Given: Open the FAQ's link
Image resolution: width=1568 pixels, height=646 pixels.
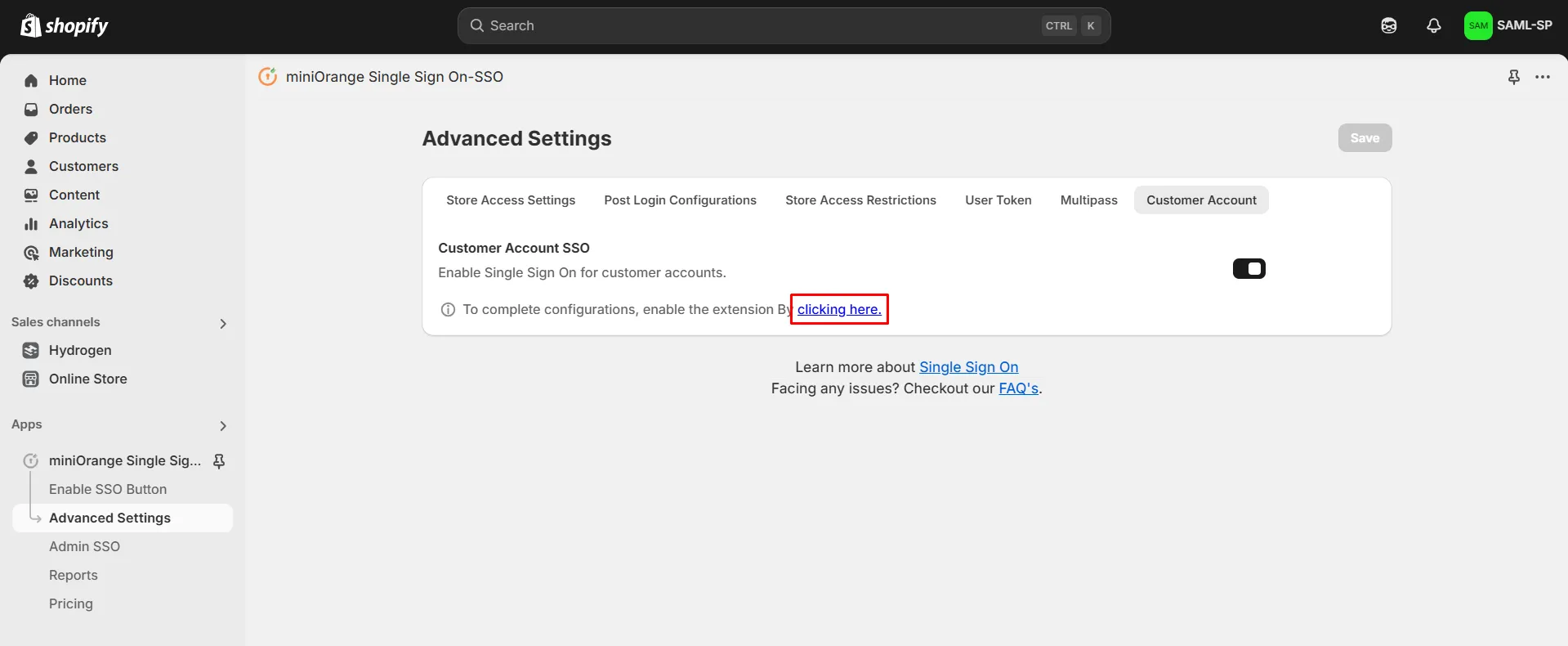Looking at the screenshot, I should [1018, 388].
